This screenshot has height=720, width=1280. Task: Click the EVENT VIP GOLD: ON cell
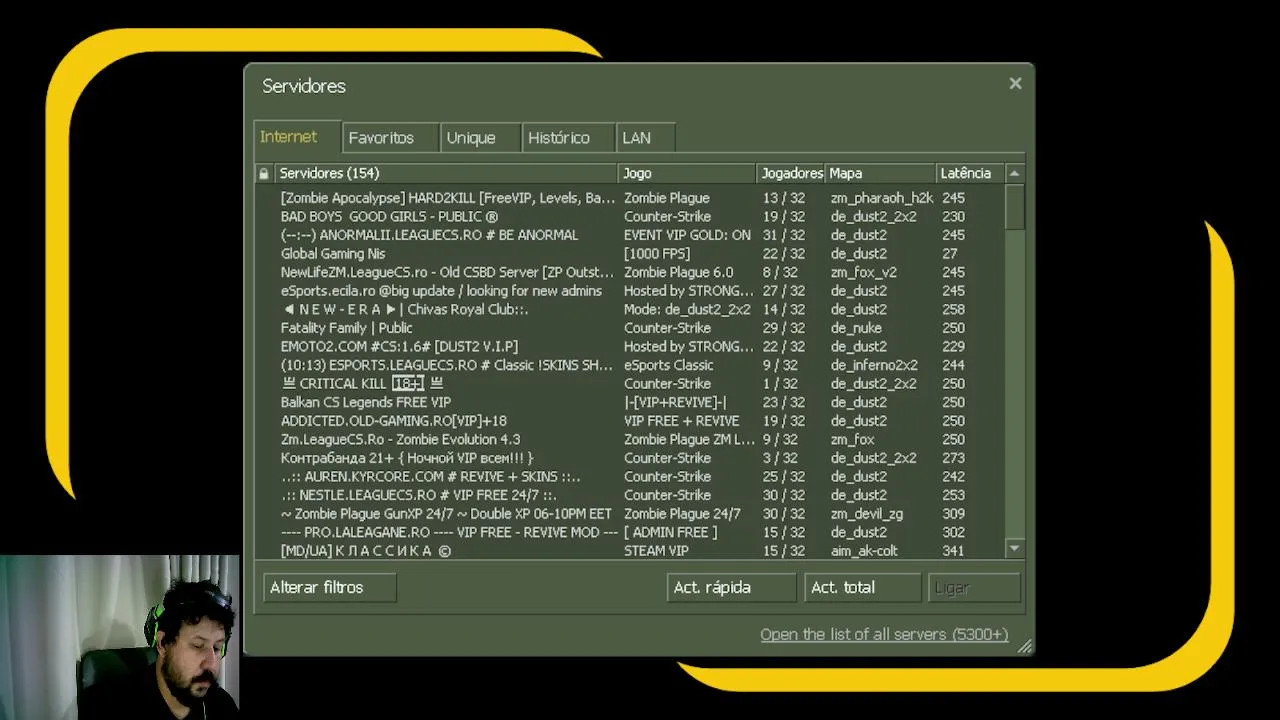(x=687, y=235)
